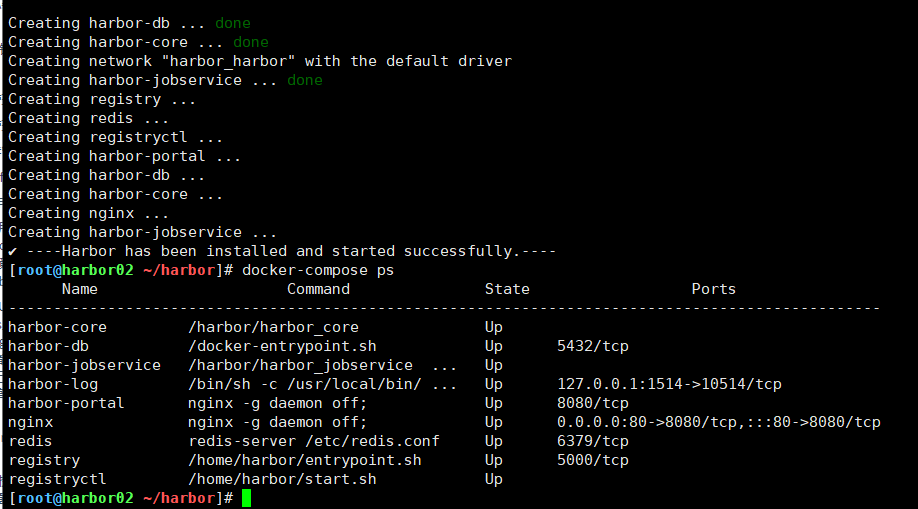Click the 5432/tcp port of harbor-db
Viewport: 918px width, 509px height.
[592, 346]
